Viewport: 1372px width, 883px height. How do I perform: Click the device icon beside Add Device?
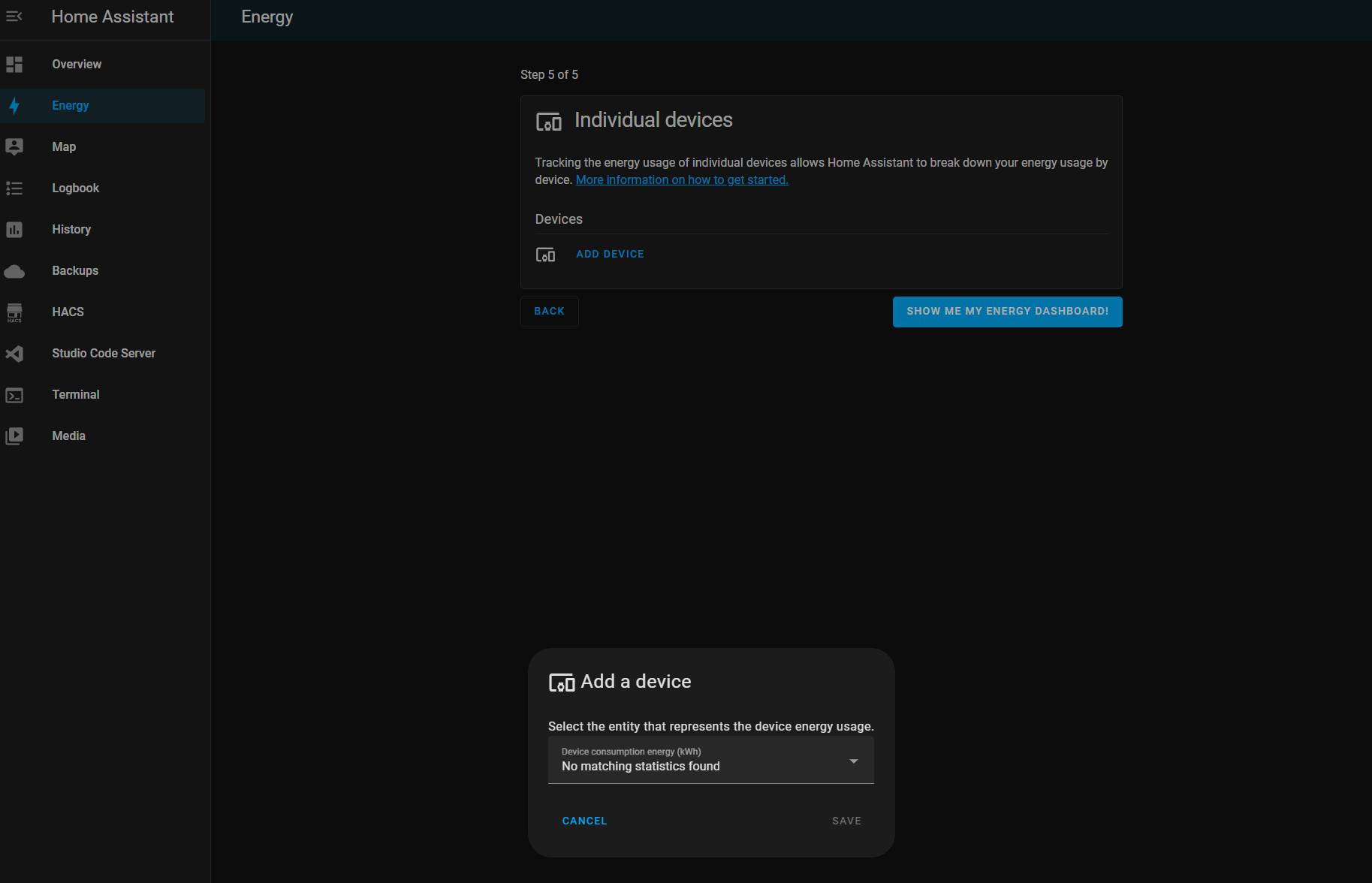(x=545, y=254)
